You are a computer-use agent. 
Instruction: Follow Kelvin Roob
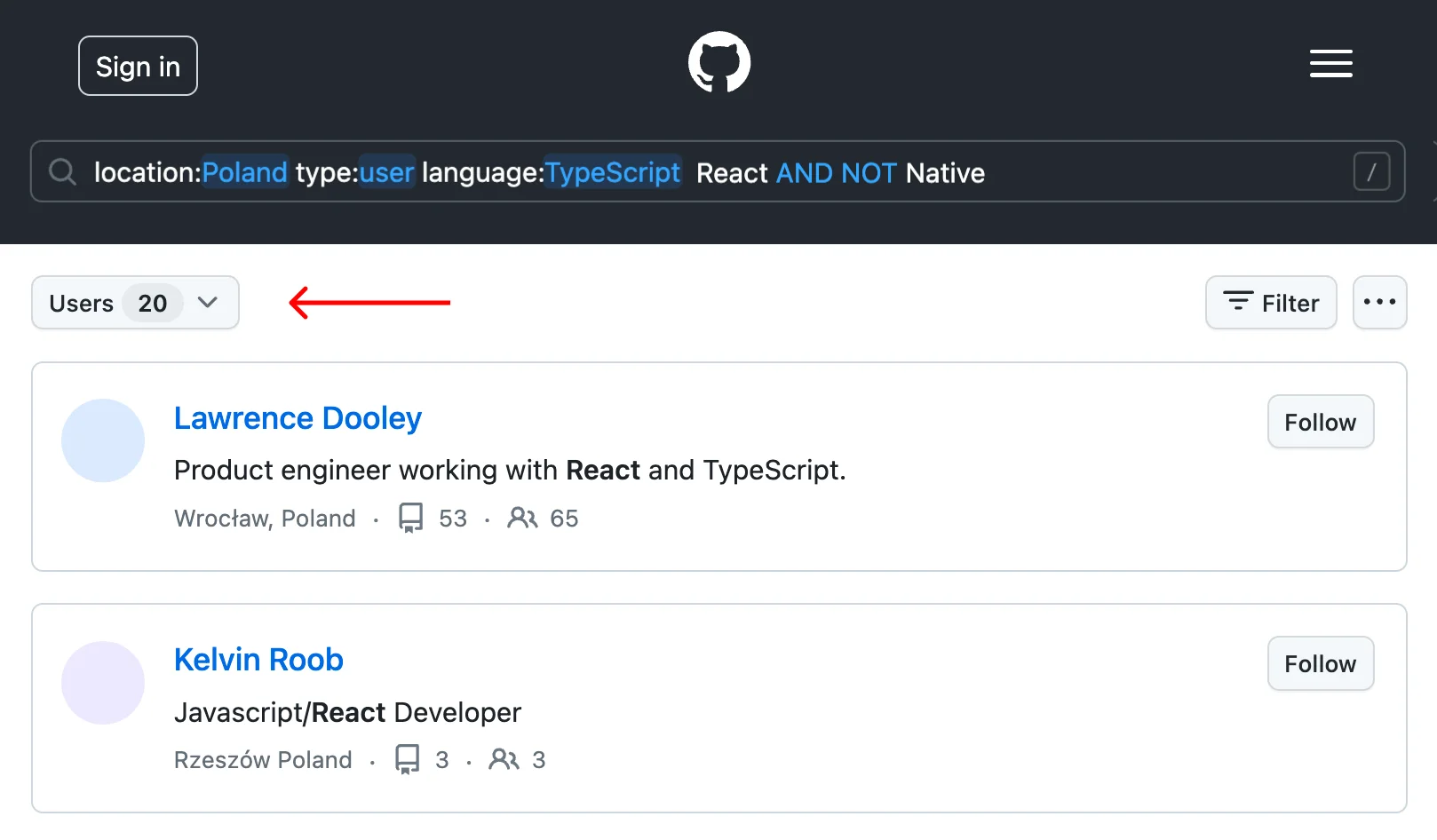click(1320, 663)
